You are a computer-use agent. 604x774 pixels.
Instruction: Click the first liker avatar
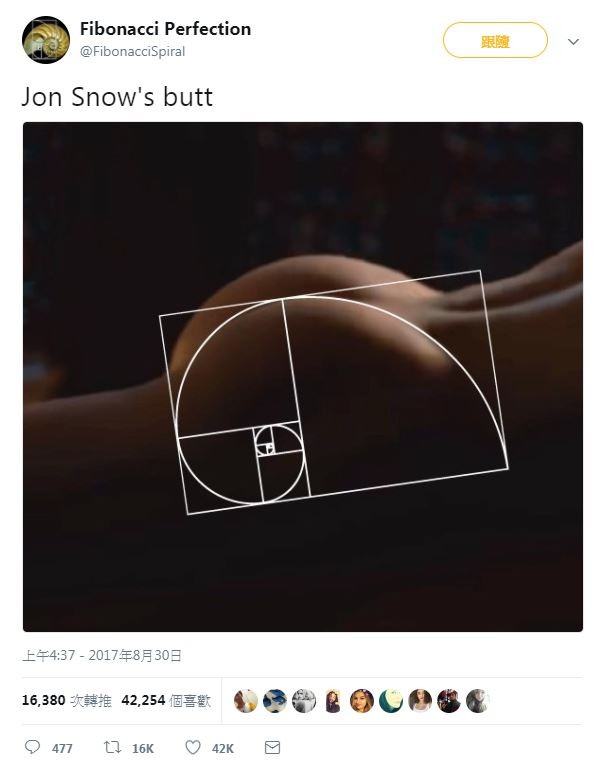point(246,701)
